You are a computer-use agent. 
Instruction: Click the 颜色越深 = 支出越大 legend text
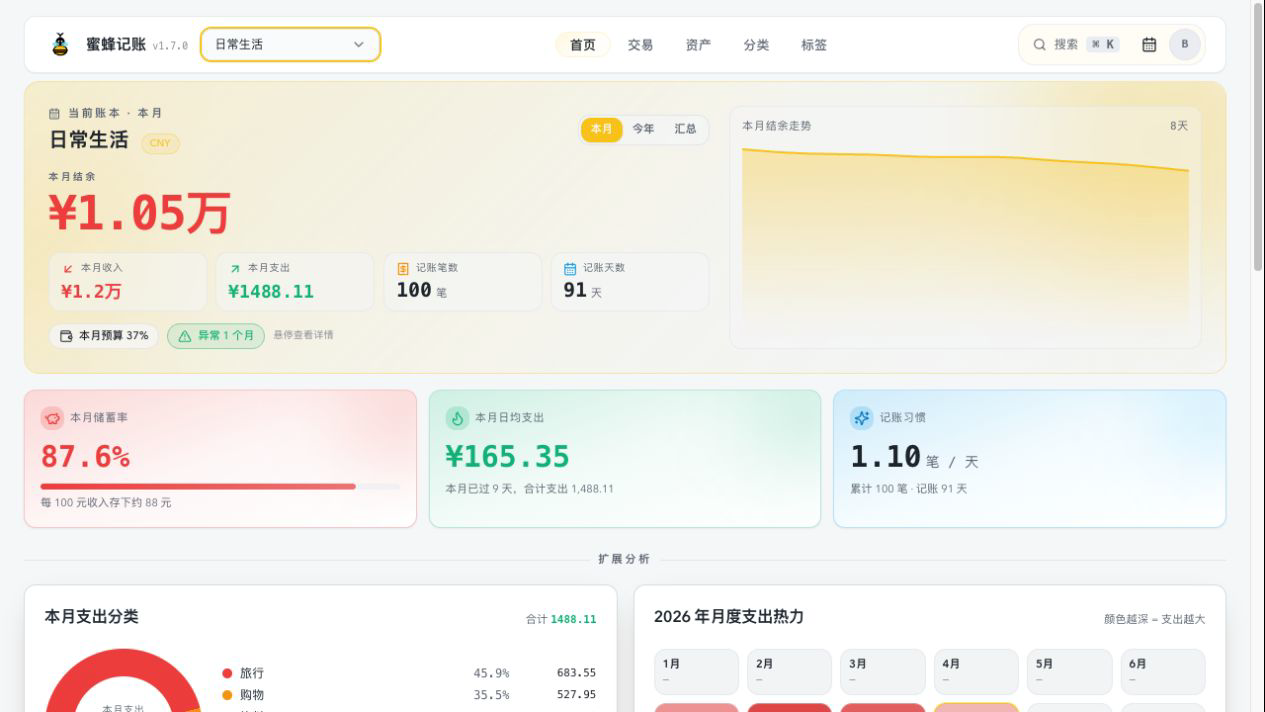pos(1154,619)
